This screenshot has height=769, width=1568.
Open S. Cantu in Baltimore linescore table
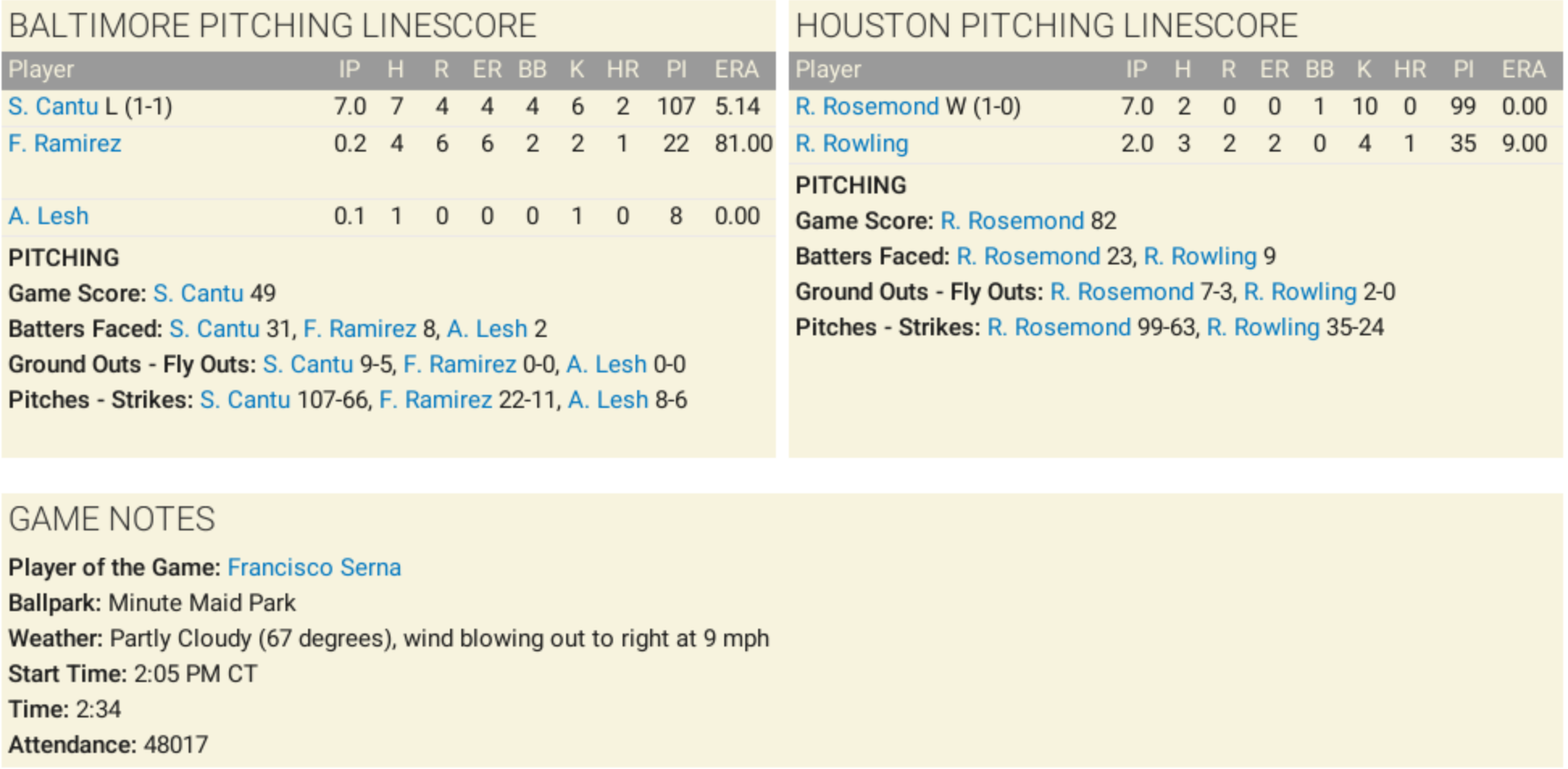coord(53,106)
